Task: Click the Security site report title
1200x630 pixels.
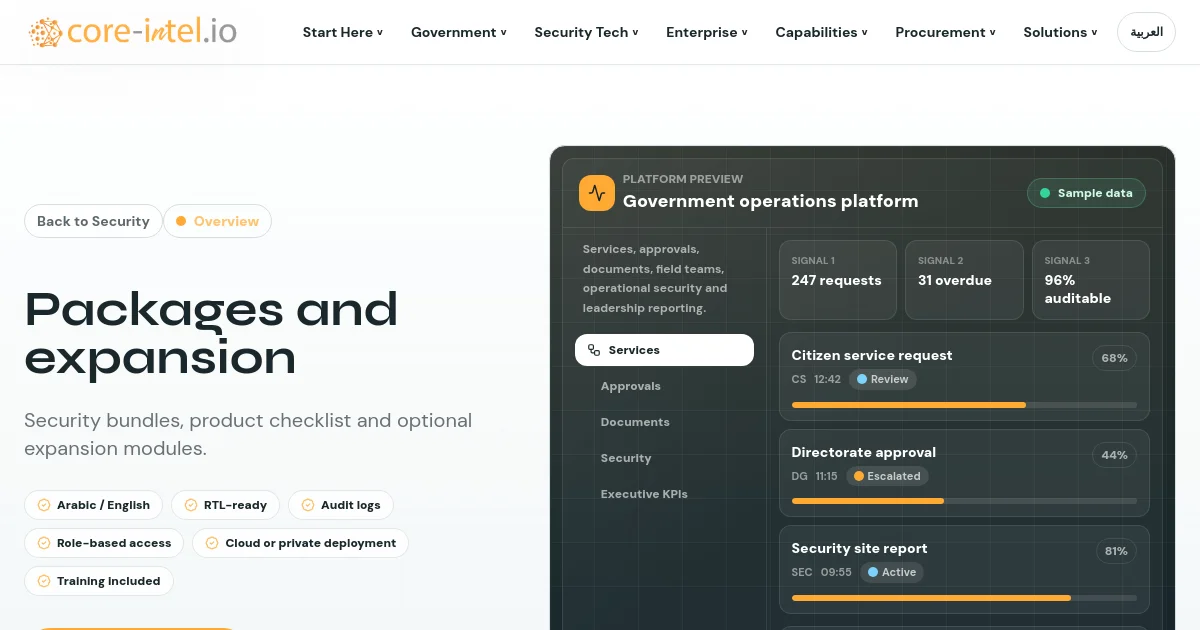Action: (x=860, y=548)
